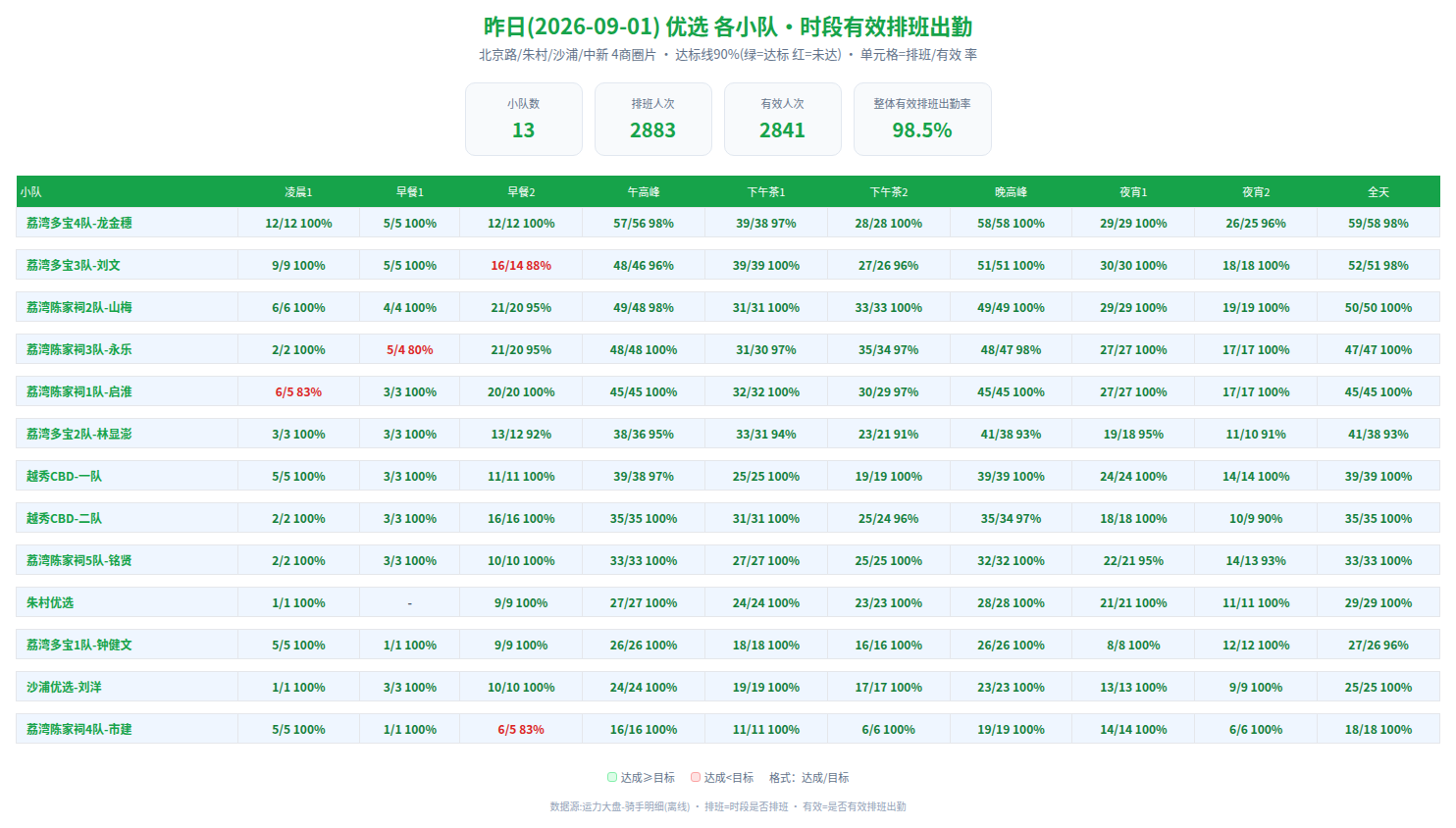1456x828 pixels.
Task: Click the 全天 column header
Action: (1378, 192)
